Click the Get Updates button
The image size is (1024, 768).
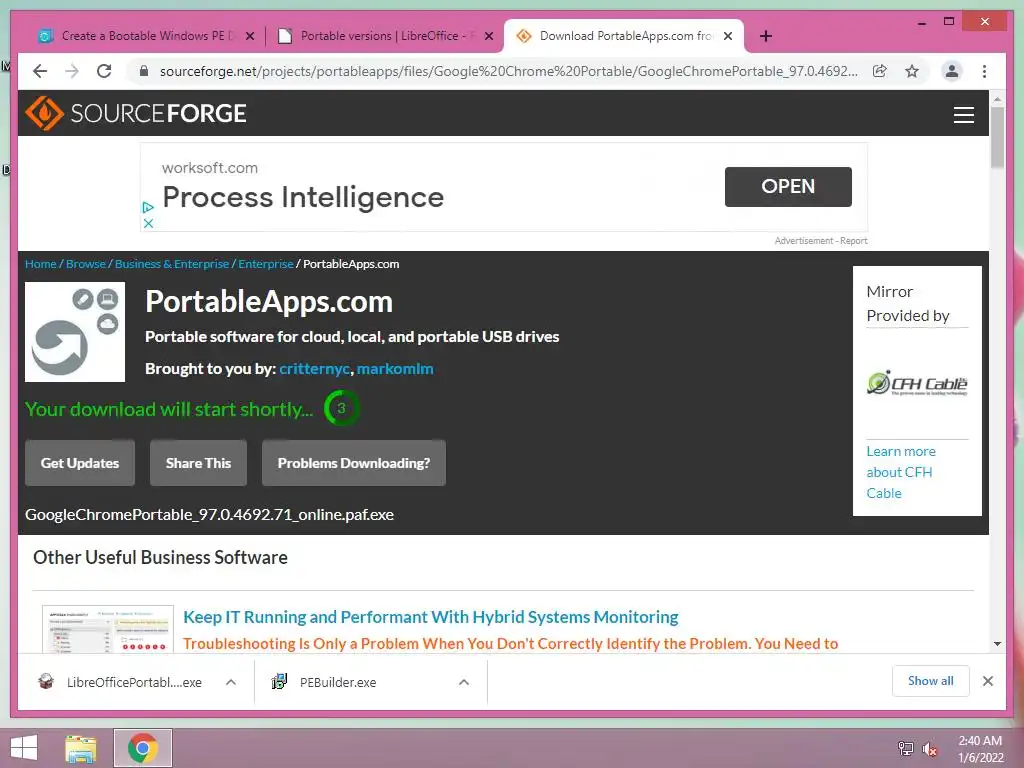[80, 463]
